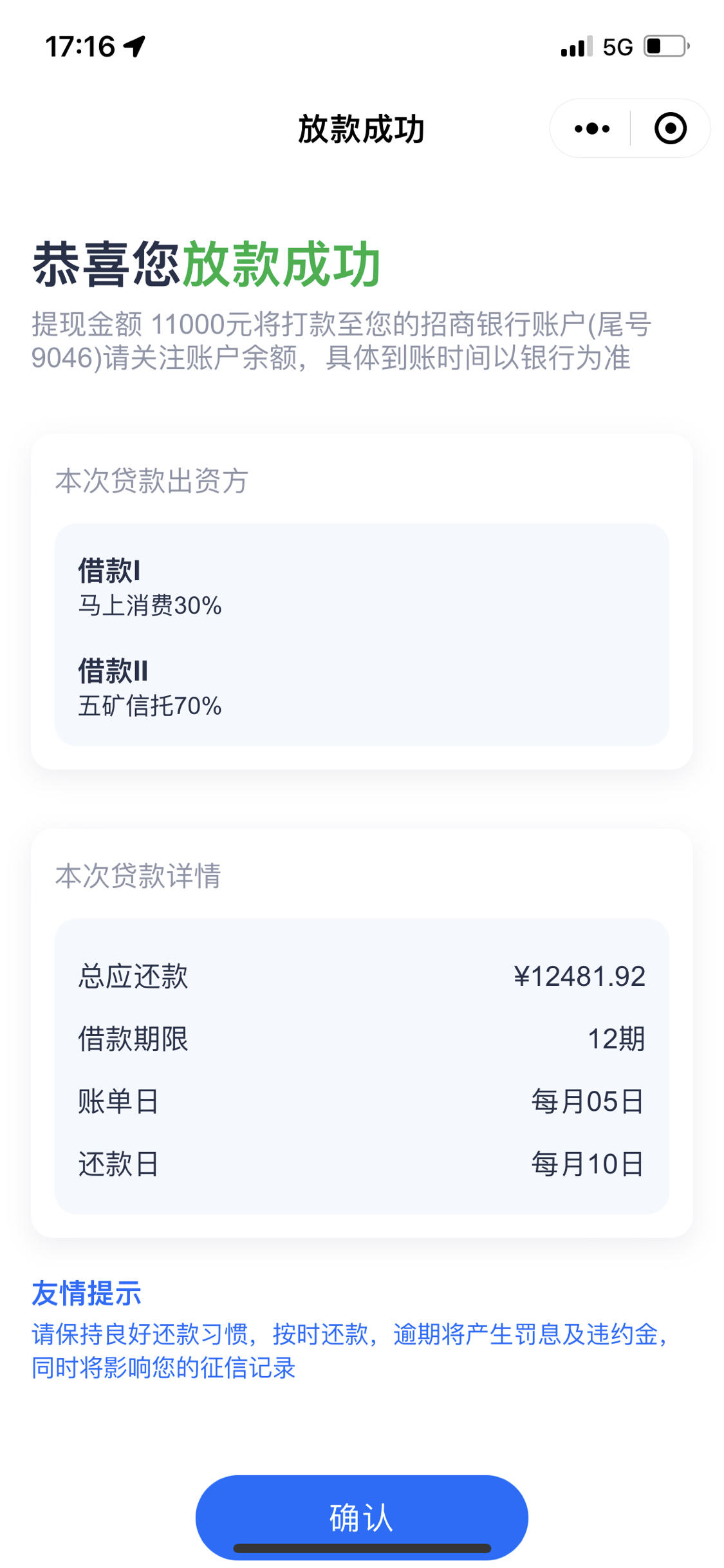Image resolution: width=724 pixels, height=1568 pixels.
Task: Tap the location arrow status icon
Action: tap(135, 46)
